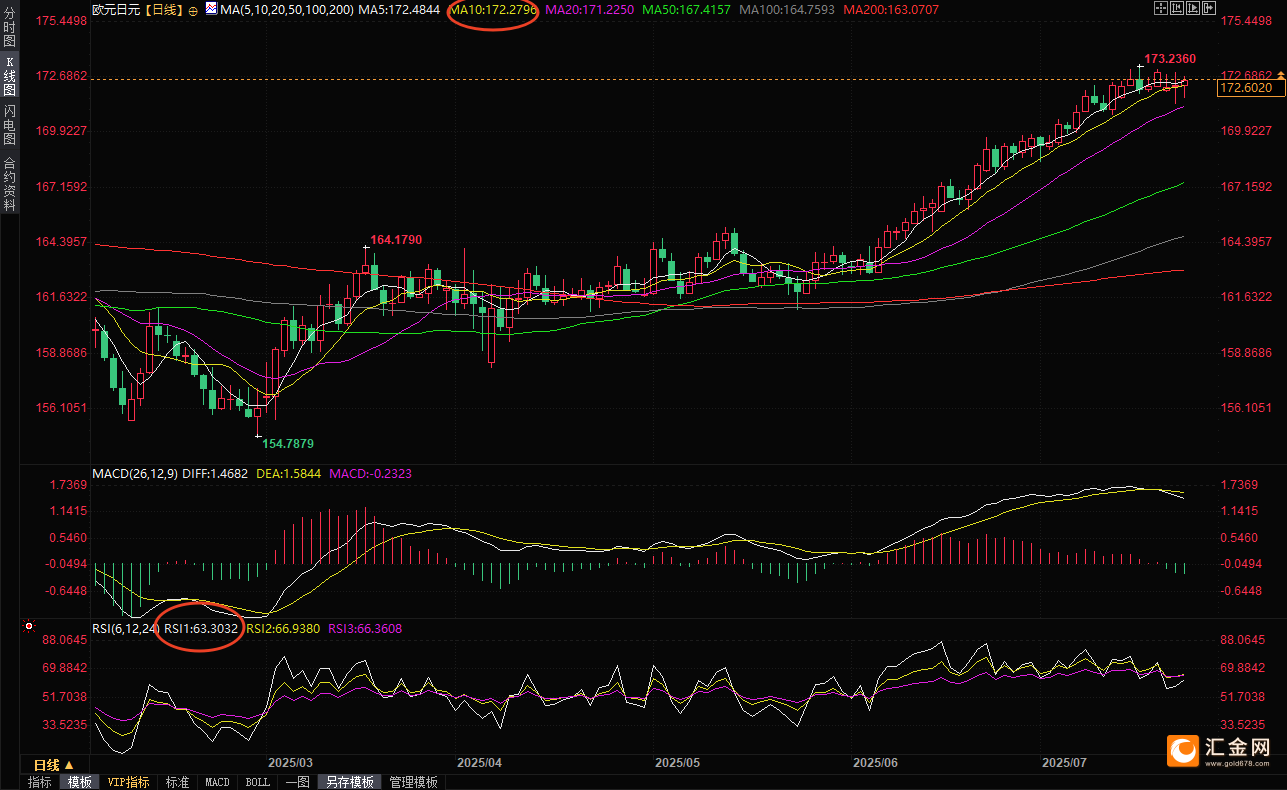
Task: Apply the BOLL template
Action: pos(257,782)
